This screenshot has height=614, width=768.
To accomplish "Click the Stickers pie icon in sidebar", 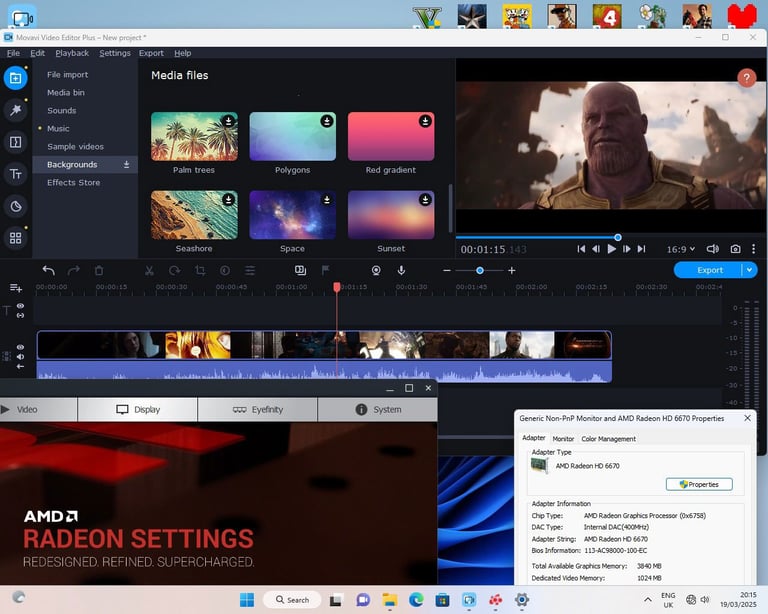I will click(15, 206).
